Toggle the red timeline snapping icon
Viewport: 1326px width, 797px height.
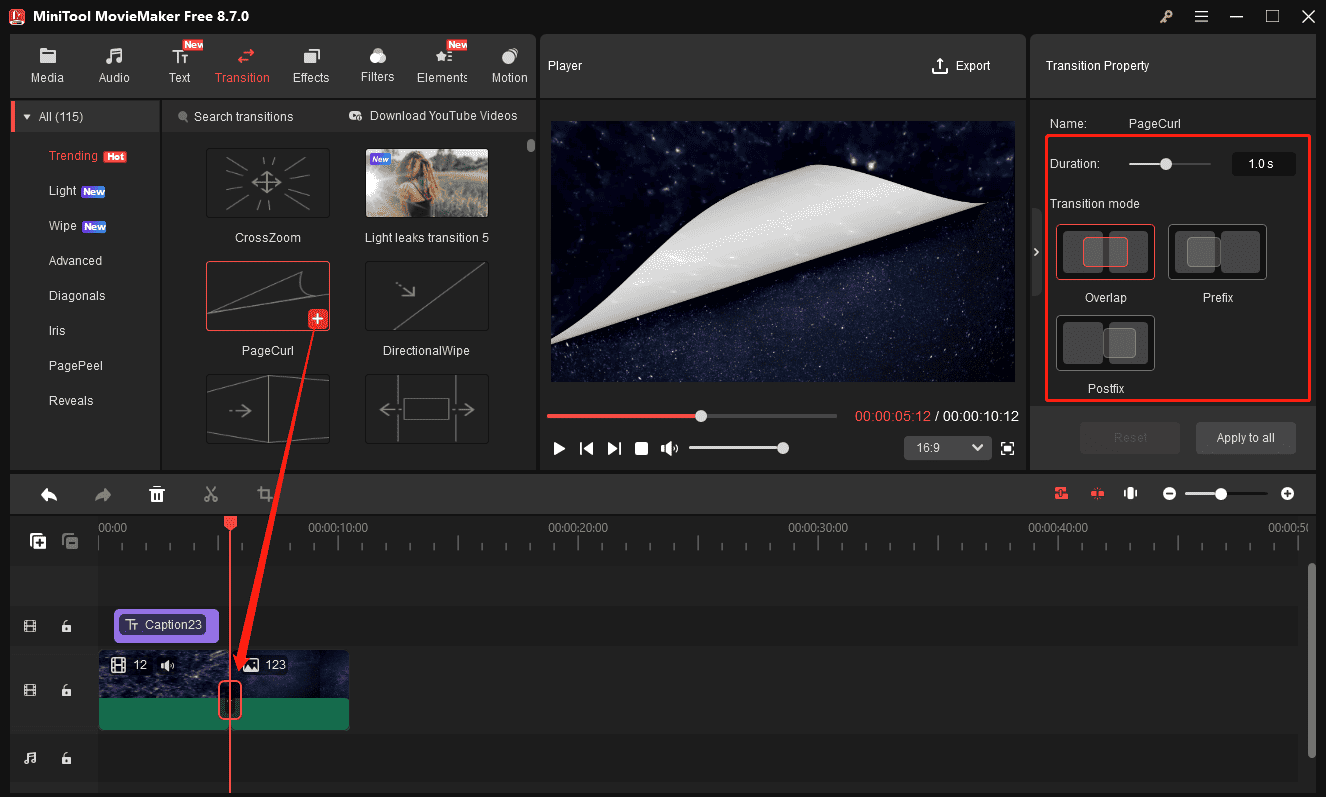click(x=1061, y=493)
